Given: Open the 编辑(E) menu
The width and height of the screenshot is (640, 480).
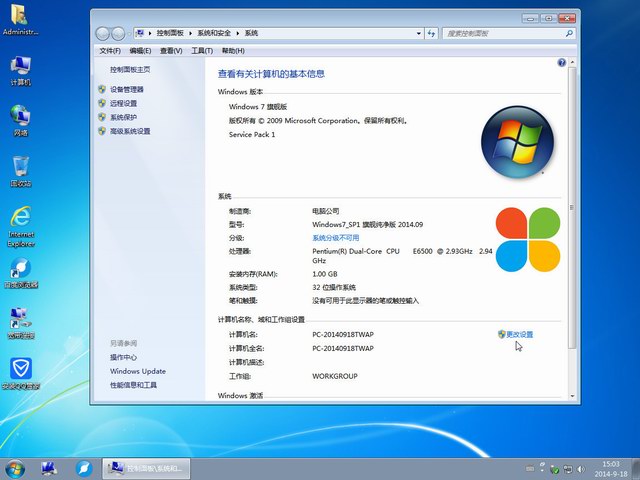Looking at the screenshot, I should (x=140, y=51).
